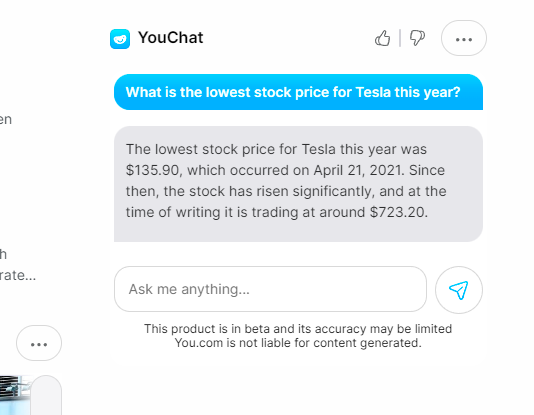Viewport: 534px width, 415px height.
Task: Click the YouChat title text
Action: click(x=171, y=37)
